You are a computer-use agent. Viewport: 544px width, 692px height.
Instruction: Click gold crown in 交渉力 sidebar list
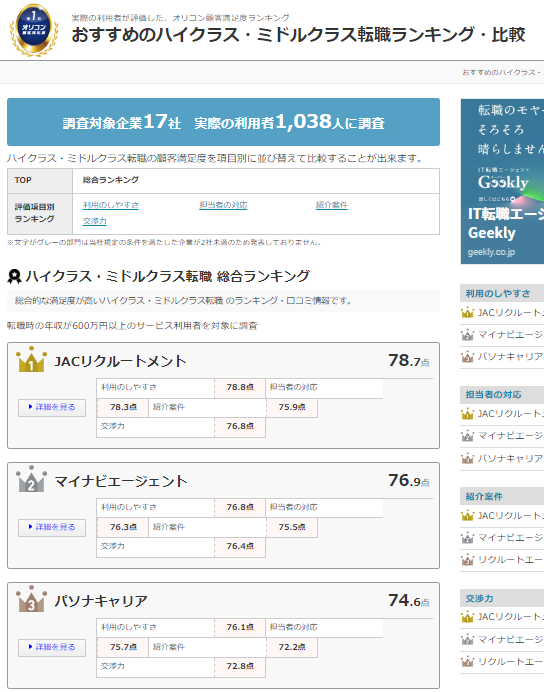pos(467,617)
